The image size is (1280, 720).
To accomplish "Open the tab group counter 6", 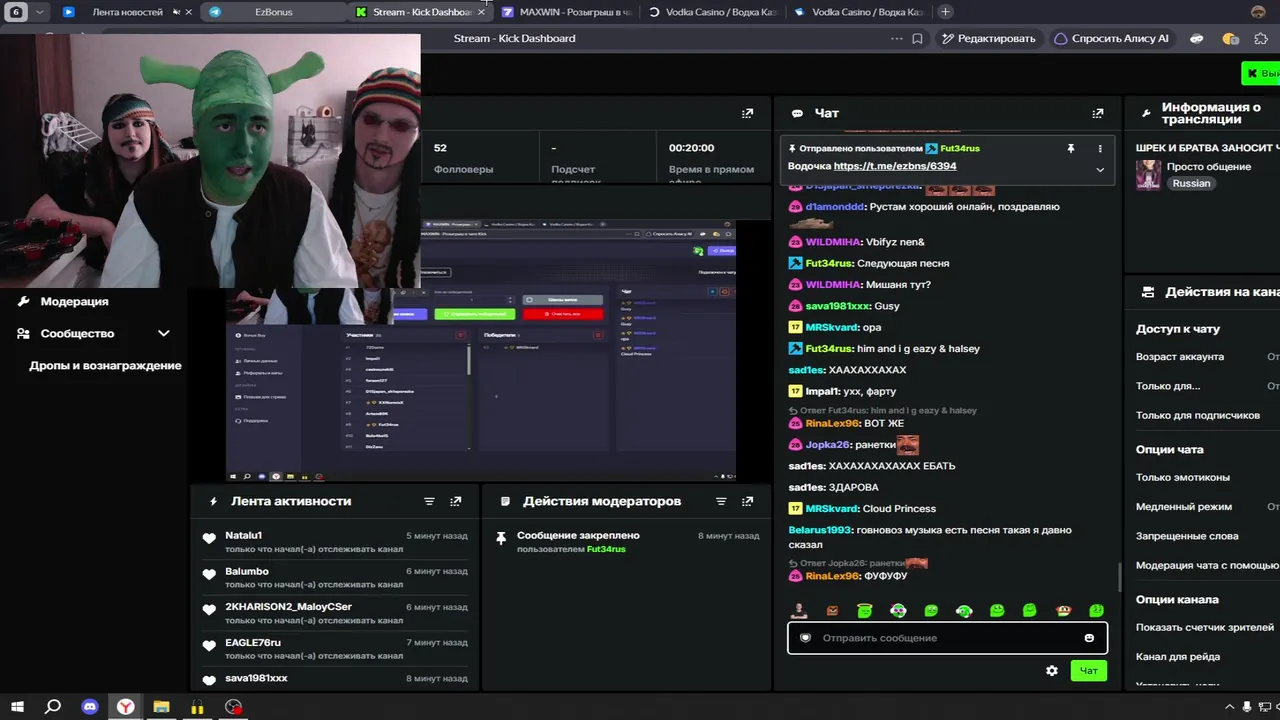I will click(x=16, y=12).
